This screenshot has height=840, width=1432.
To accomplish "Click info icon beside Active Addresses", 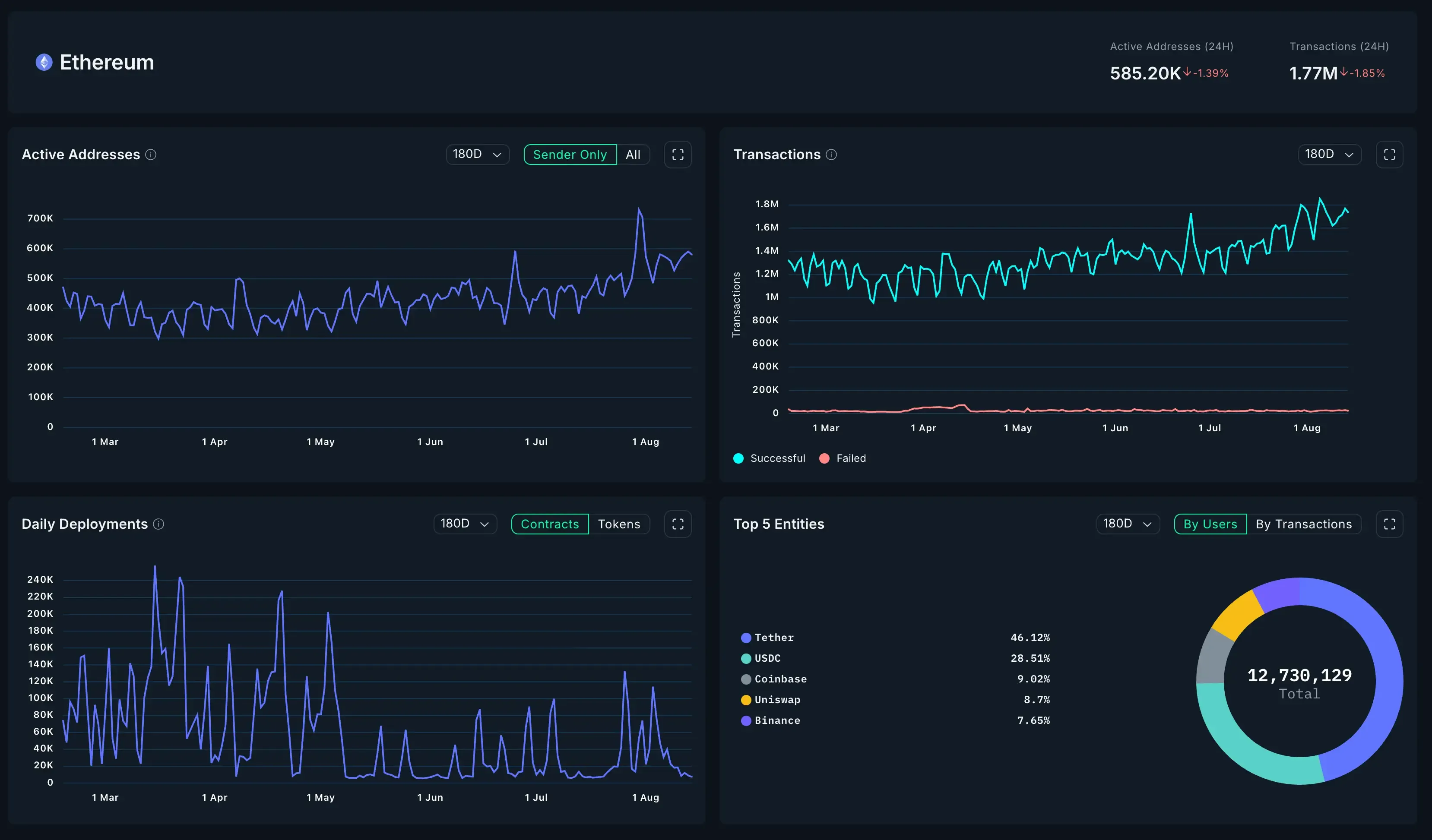I will [x=151, y=155].
